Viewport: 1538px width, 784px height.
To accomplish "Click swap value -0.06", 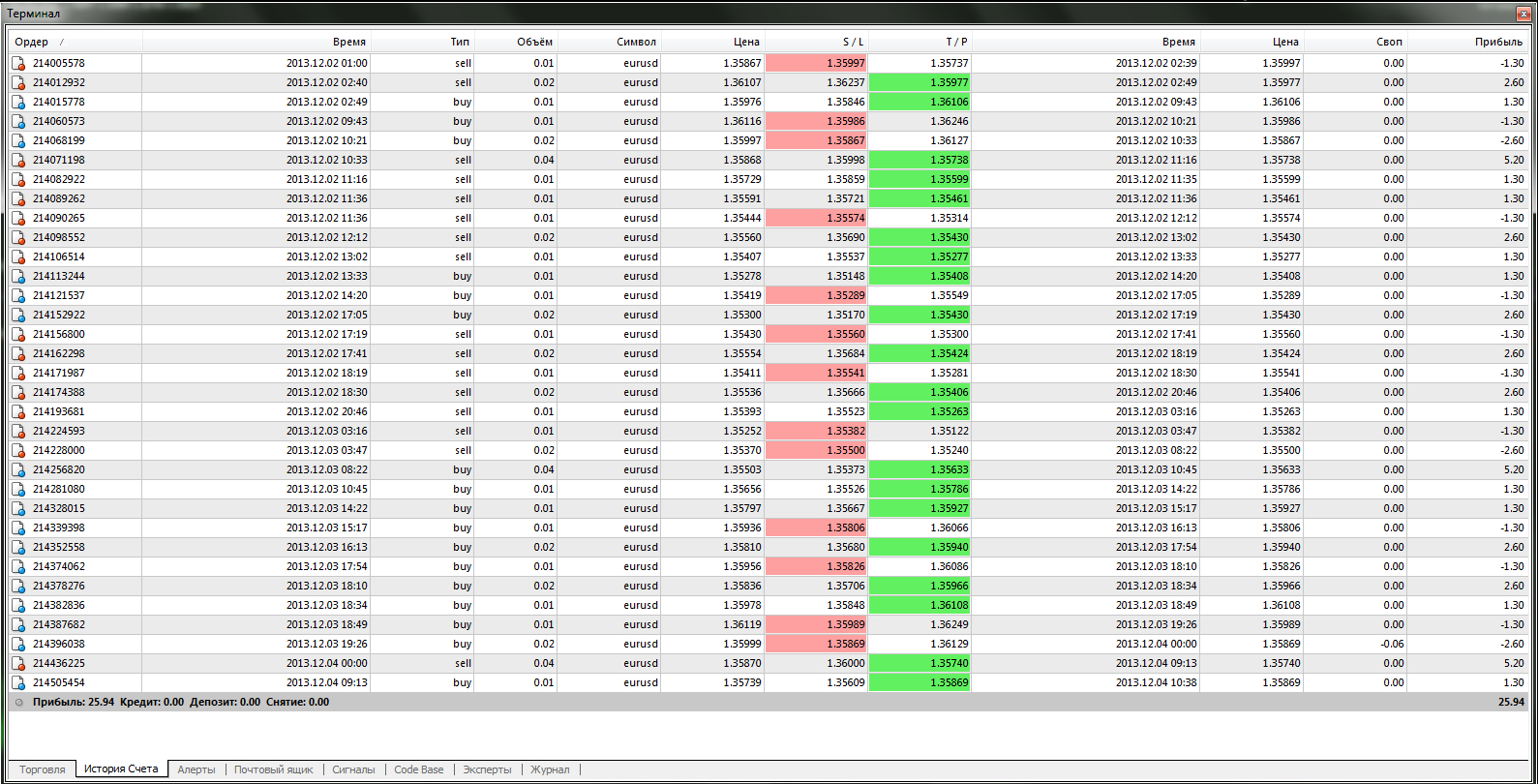I will [1392, 644].
